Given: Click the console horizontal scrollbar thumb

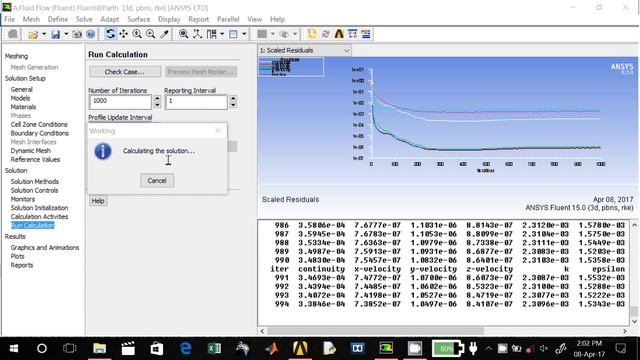Looking at the screenshot, I should tap(376, 331).
